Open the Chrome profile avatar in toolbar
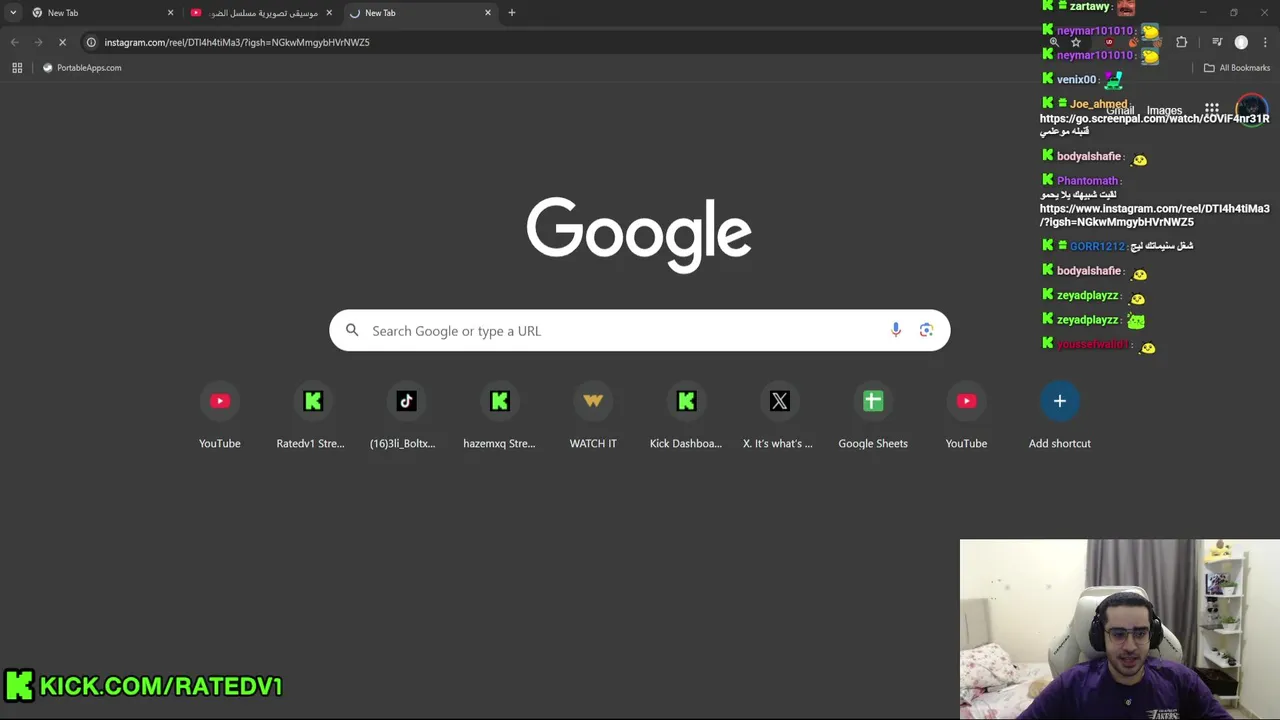This screenshot has width=1280, height=720. click(x=1241, y=42)
